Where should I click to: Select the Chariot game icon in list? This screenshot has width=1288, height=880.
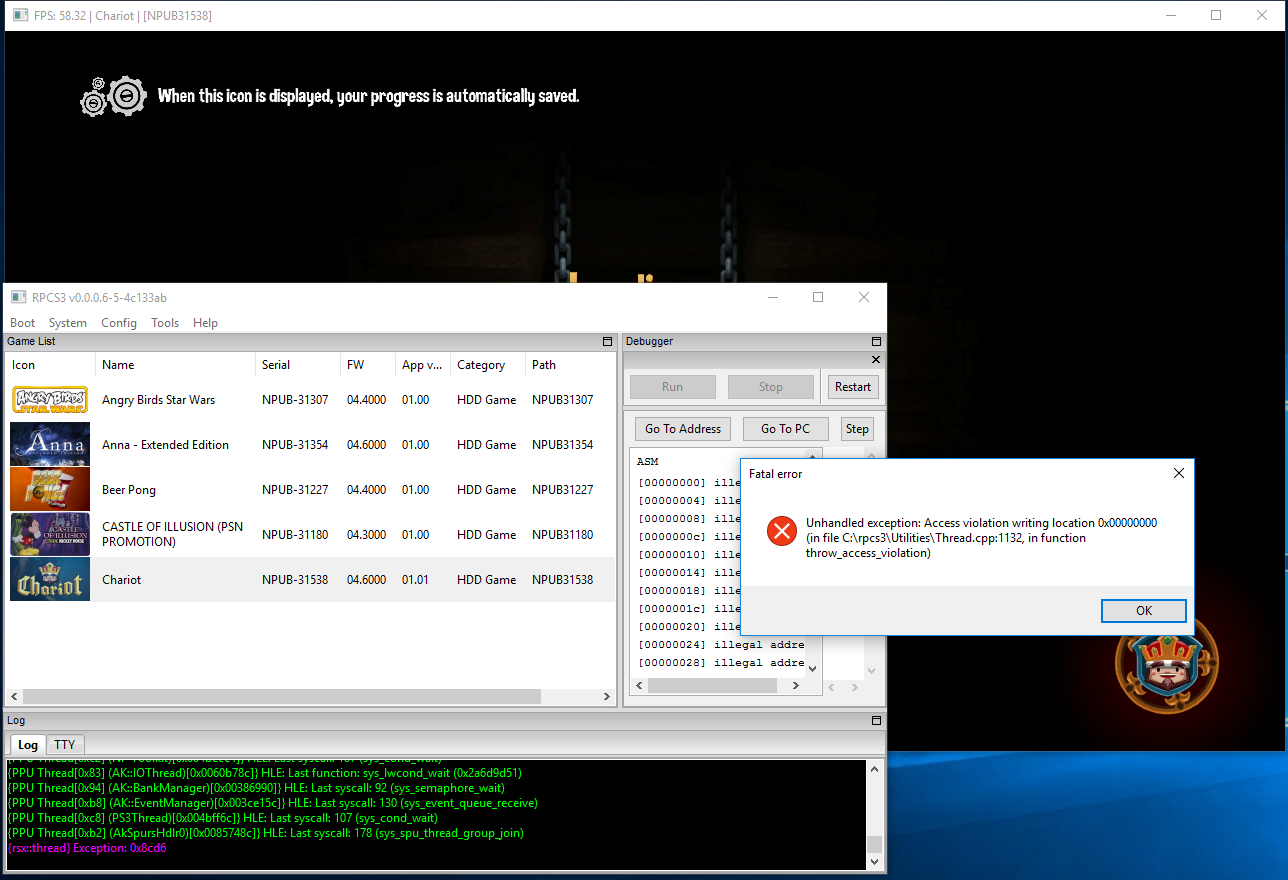[50, 580]
